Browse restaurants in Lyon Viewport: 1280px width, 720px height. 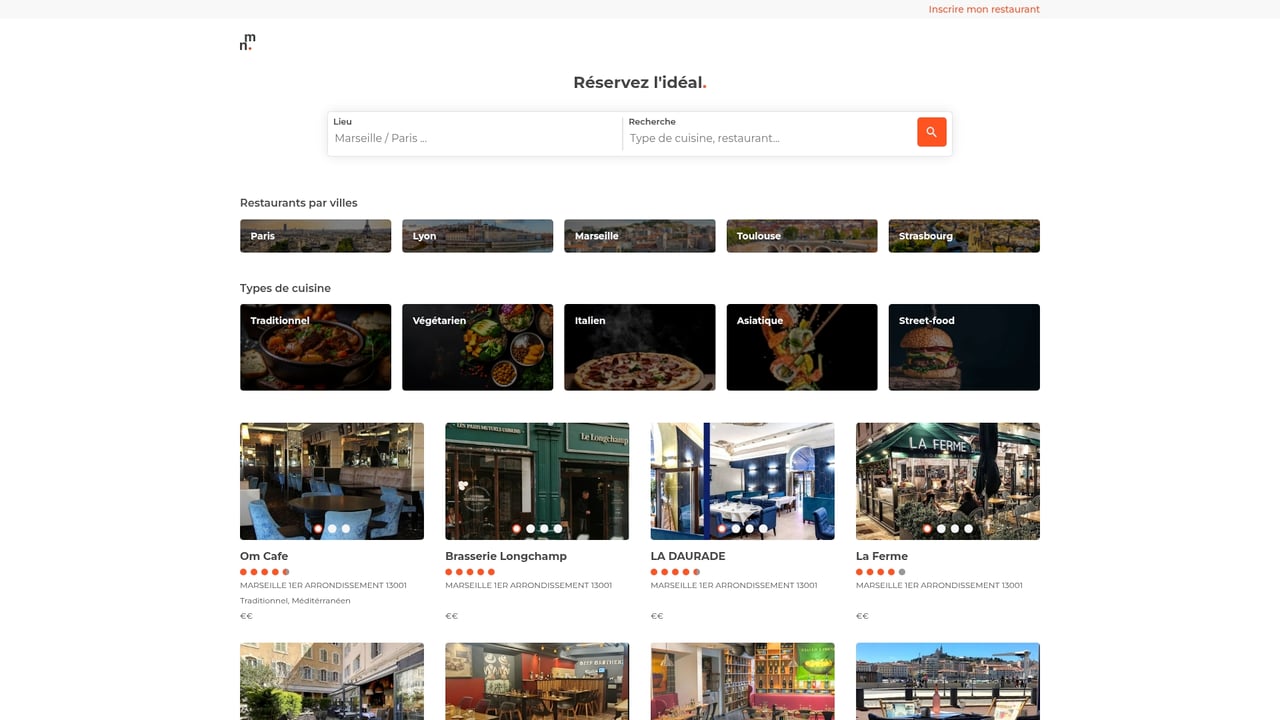click(x=477, y=236)
